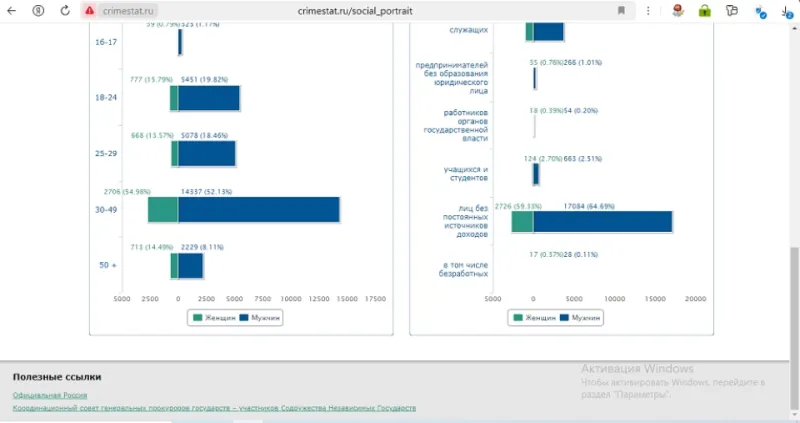Click the red security warning triangle icon

tap(90, 10)
